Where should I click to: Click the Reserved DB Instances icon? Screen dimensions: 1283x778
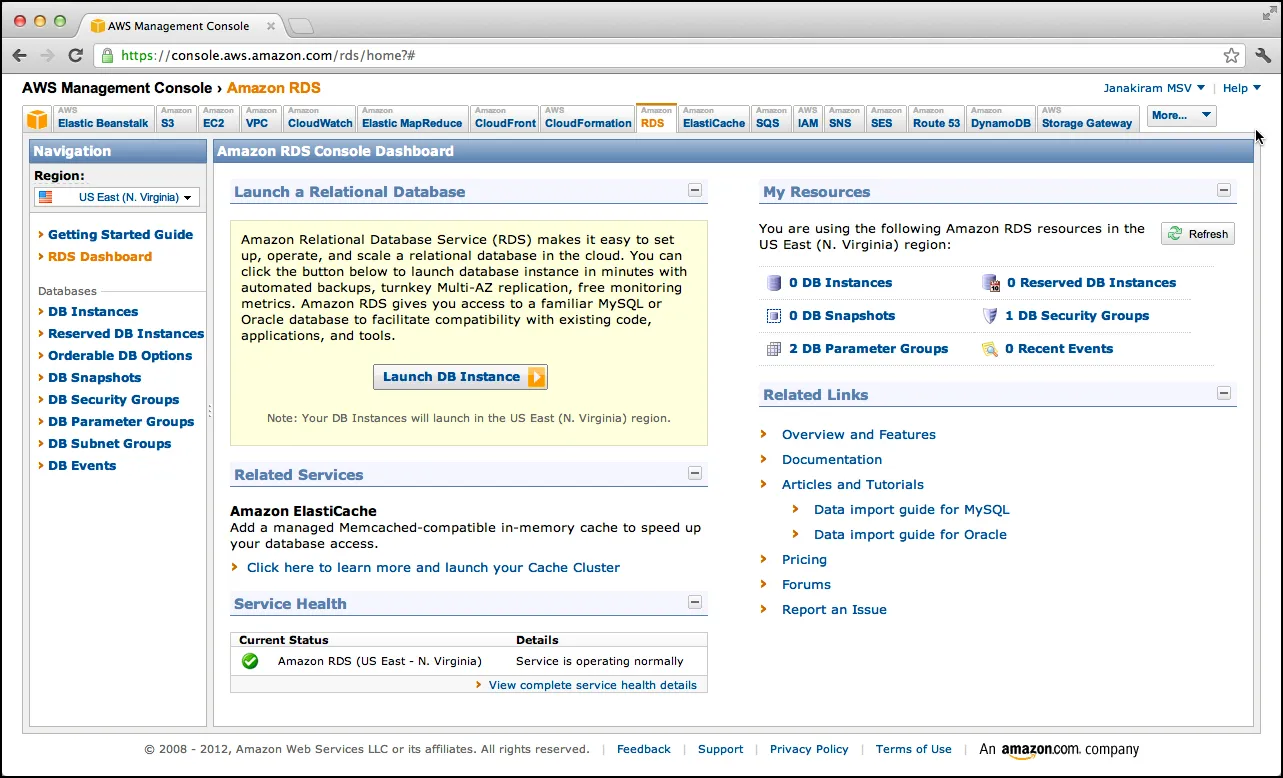tap(991, 283)
